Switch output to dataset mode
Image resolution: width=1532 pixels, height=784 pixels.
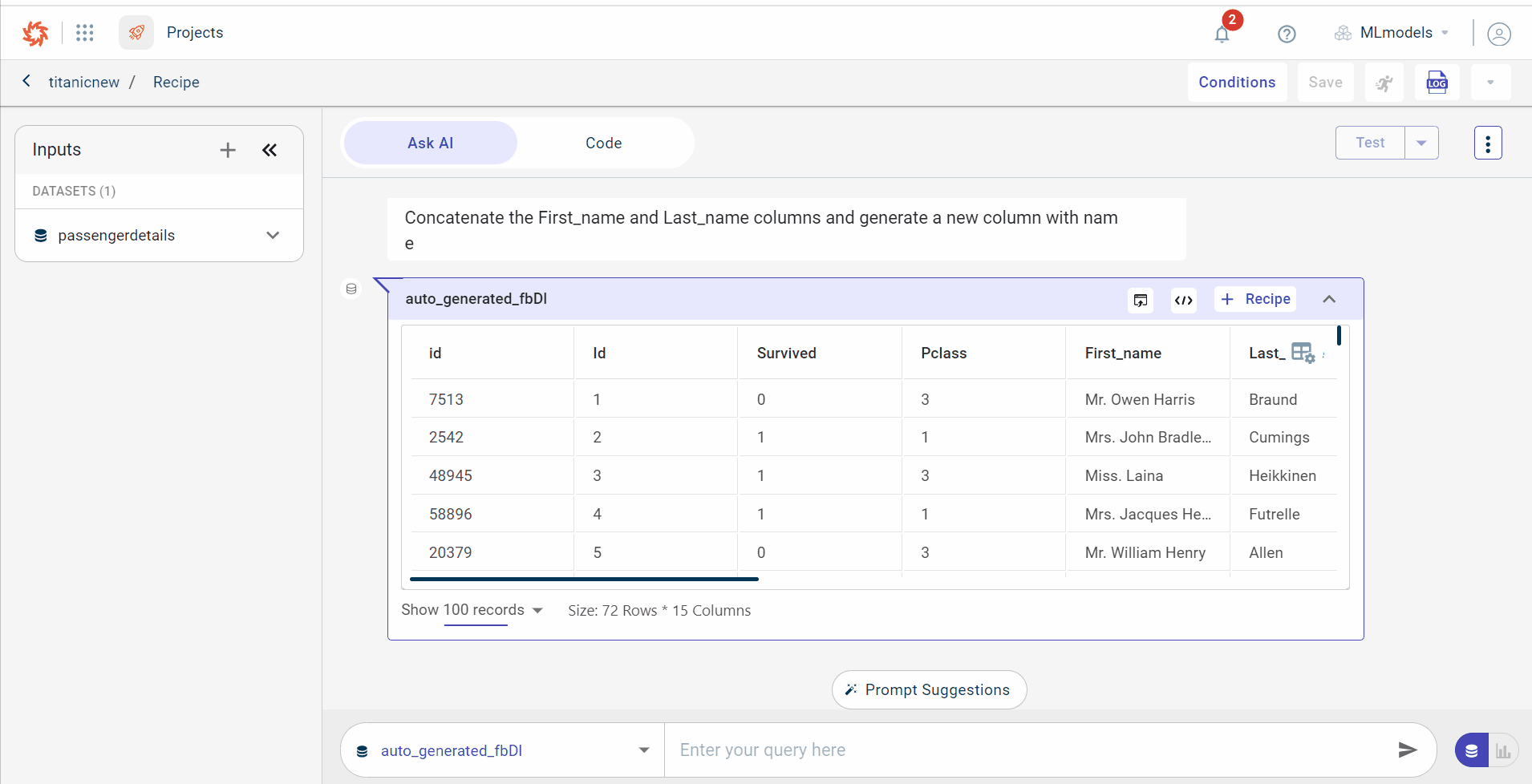[x=1472, y=751]
